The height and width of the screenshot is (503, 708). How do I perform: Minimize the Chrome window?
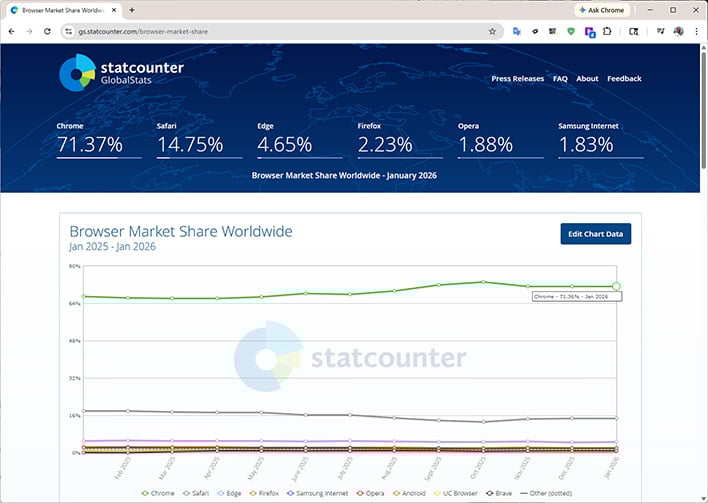point(650,10)
